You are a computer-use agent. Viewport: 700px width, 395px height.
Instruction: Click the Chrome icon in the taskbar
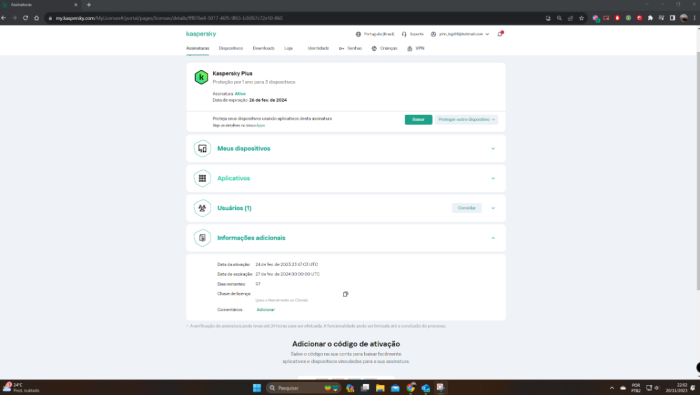click(411, 387)
